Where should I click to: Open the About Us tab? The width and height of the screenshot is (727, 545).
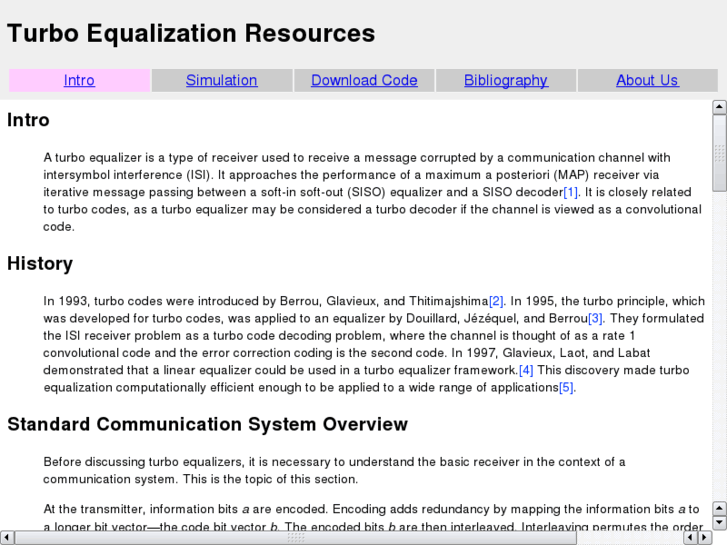point(647,80)
